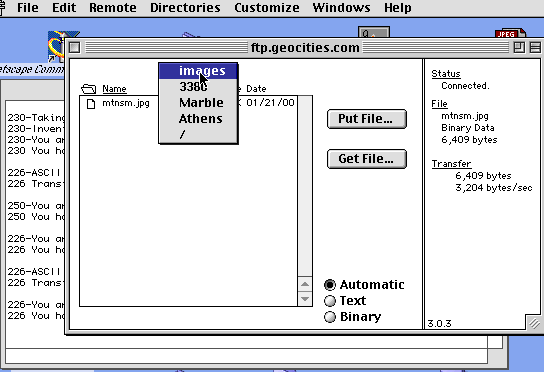Choose 3380 in the directory popup
544x372 pixels.
pos(198,87)
